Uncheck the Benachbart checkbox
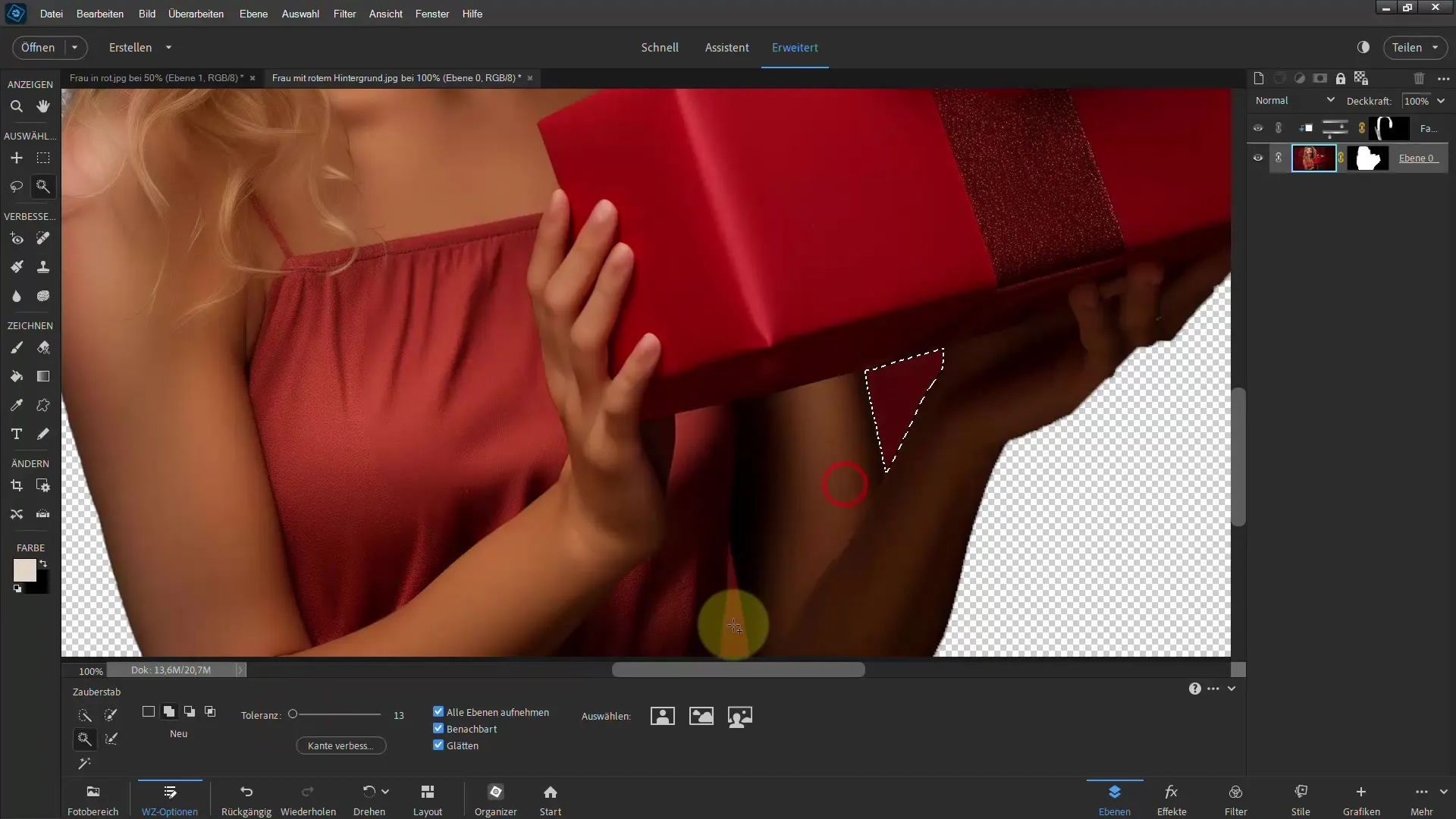The height and width of the screenshot is (819, 1456). point(438,728)
